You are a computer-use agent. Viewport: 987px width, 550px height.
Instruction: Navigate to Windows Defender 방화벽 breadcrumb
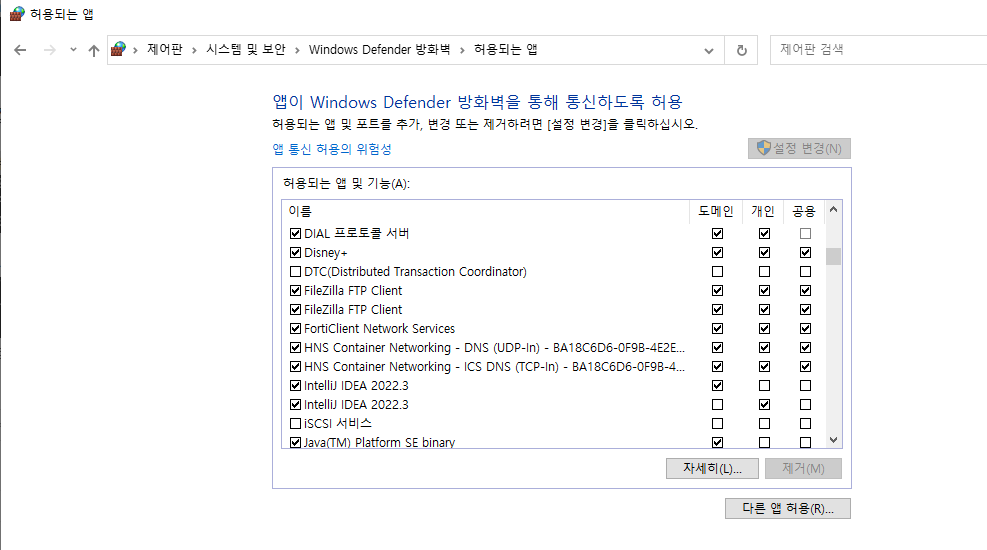[380, 49]
